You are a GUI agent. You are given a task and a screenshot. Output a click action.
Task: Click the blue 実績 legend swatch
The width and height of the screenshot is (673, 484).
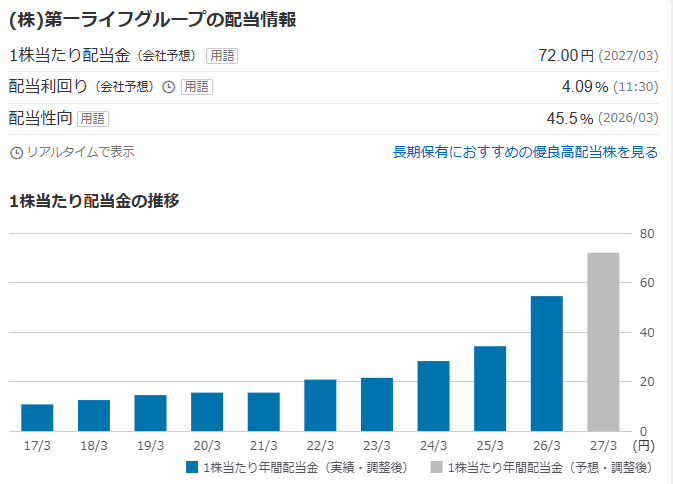[192, 467]
